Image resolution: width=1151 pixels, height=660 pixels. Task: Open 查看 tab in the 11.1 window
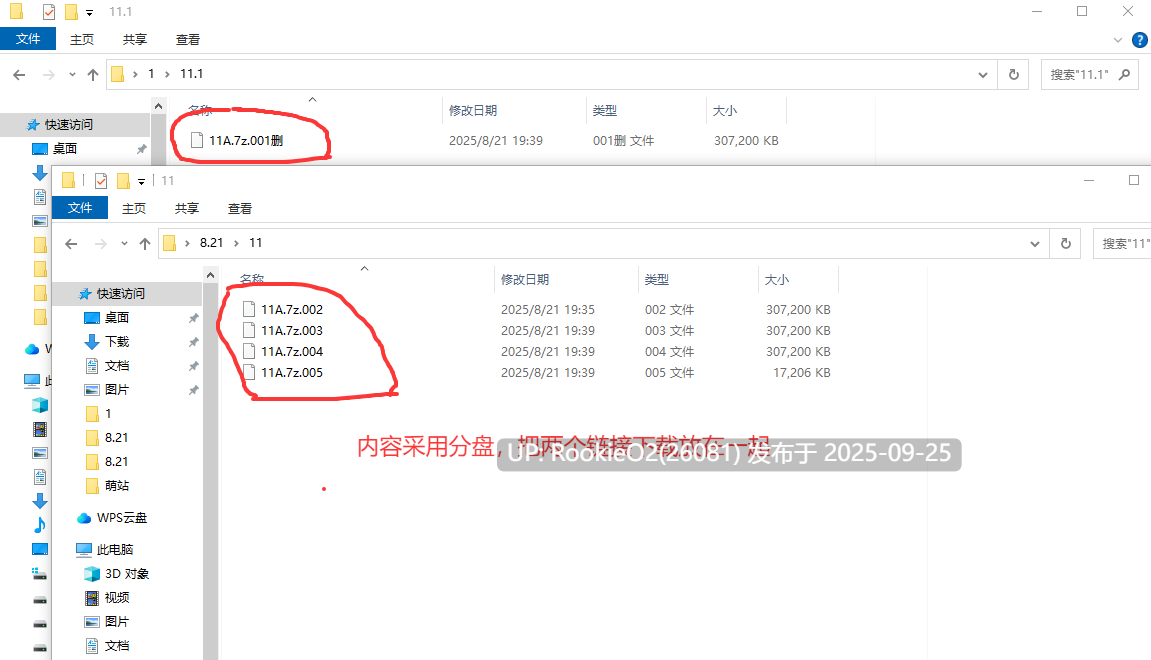(187, 40)
